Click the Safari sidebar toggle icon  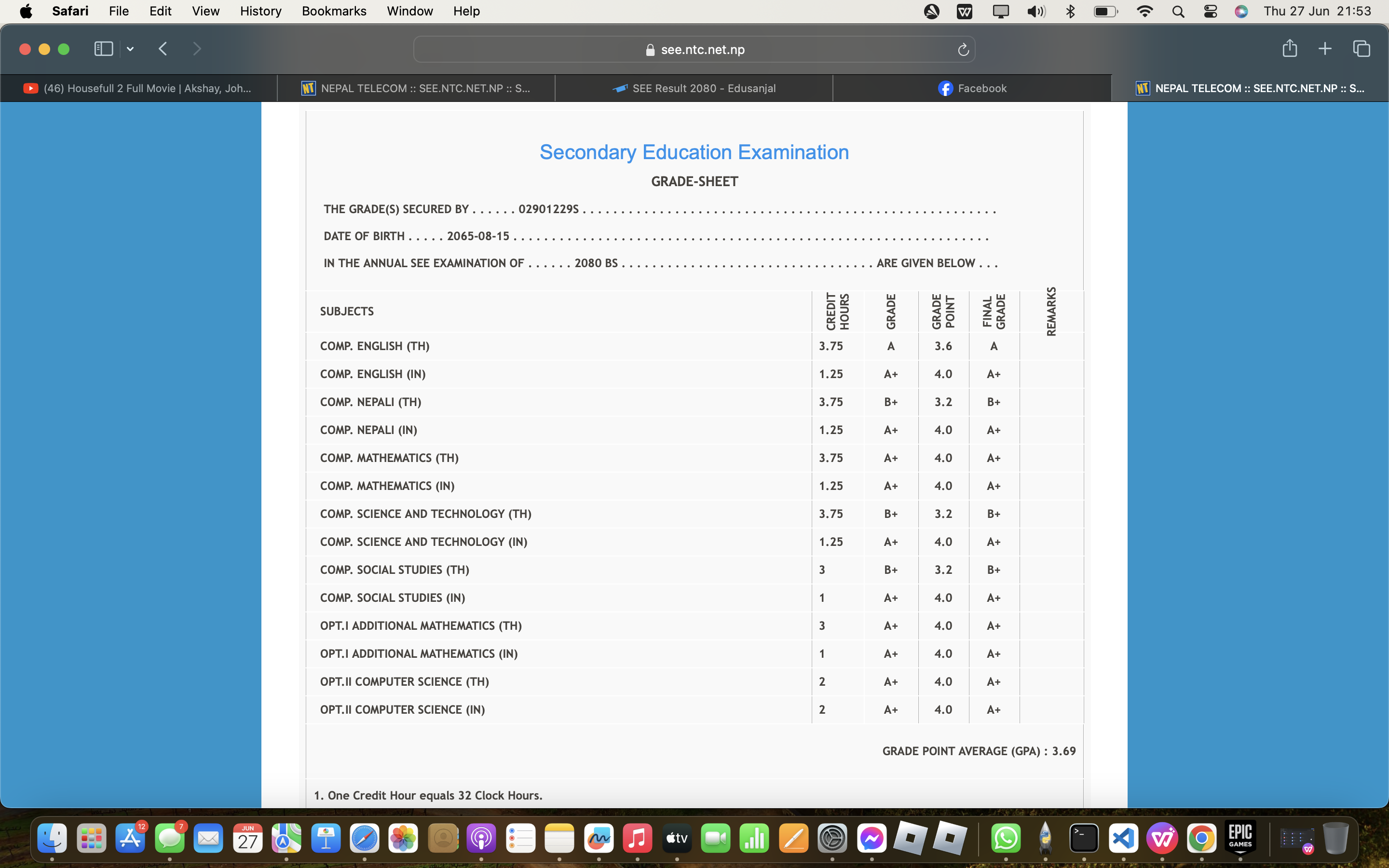[103, 49]
